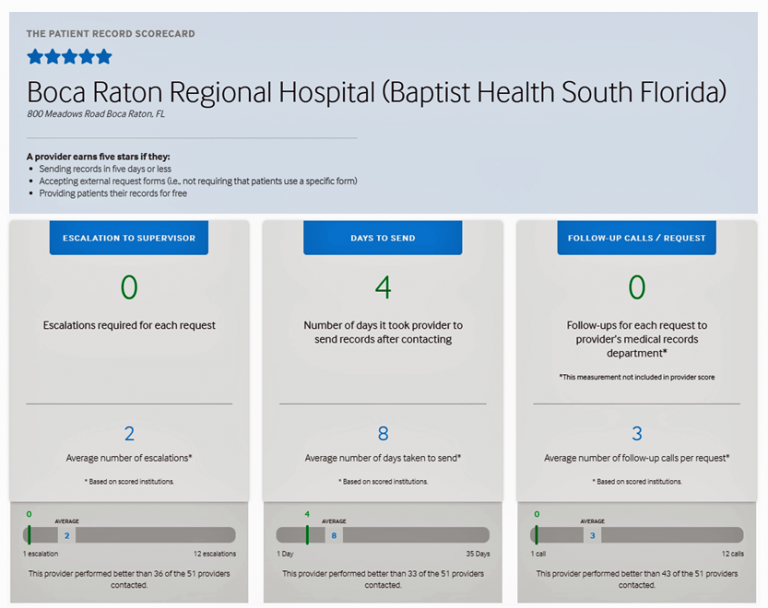Click the '12 escalations' slider end label
Viewport: 768px width, 608px height.
tap(215, 554)
